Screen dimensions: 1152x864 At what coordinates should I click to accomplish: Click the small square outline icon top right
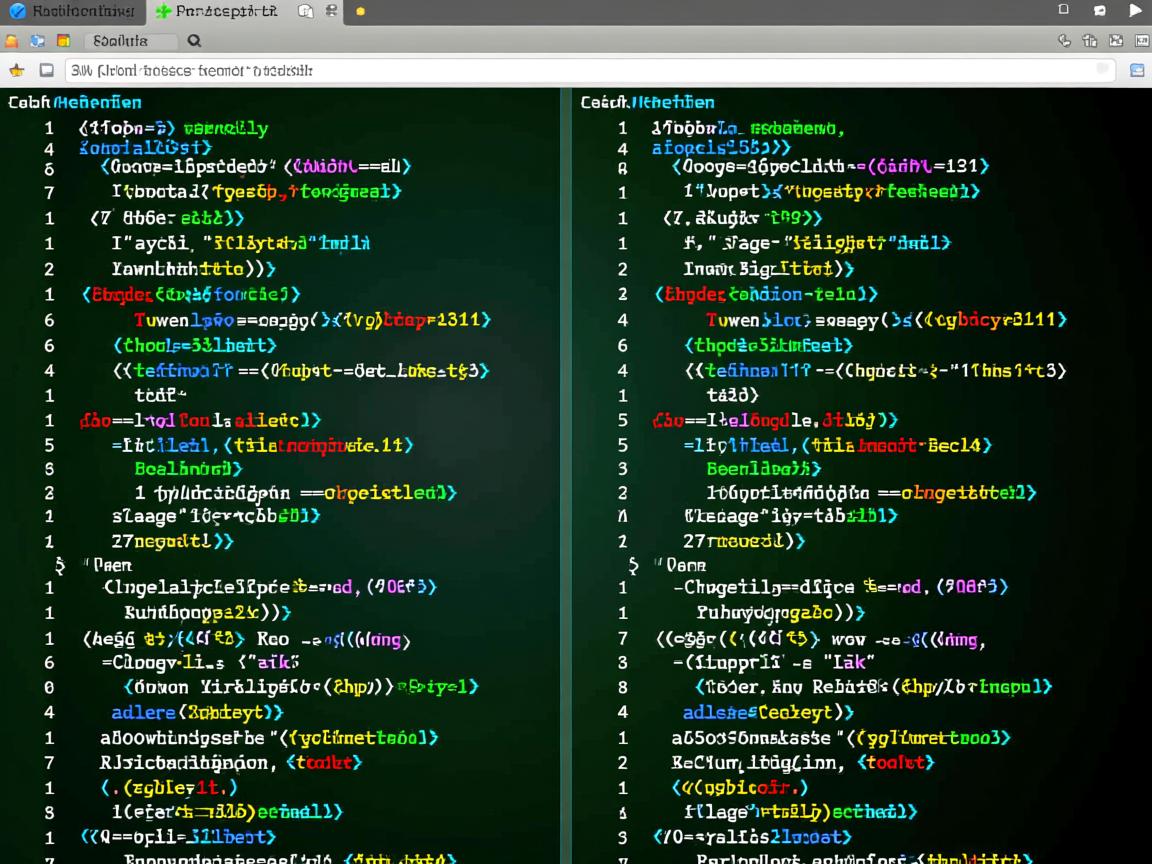click(x=1064, y=10)
